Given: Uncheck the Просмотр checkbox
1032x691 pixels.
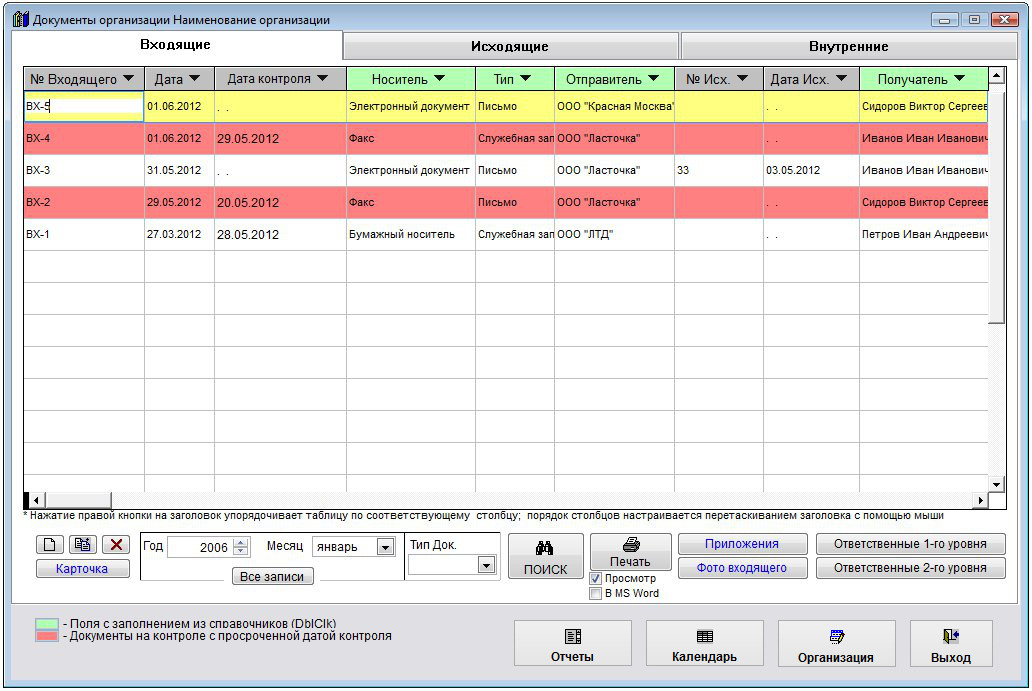Looking at the screenshot, I should pos(596,579).
